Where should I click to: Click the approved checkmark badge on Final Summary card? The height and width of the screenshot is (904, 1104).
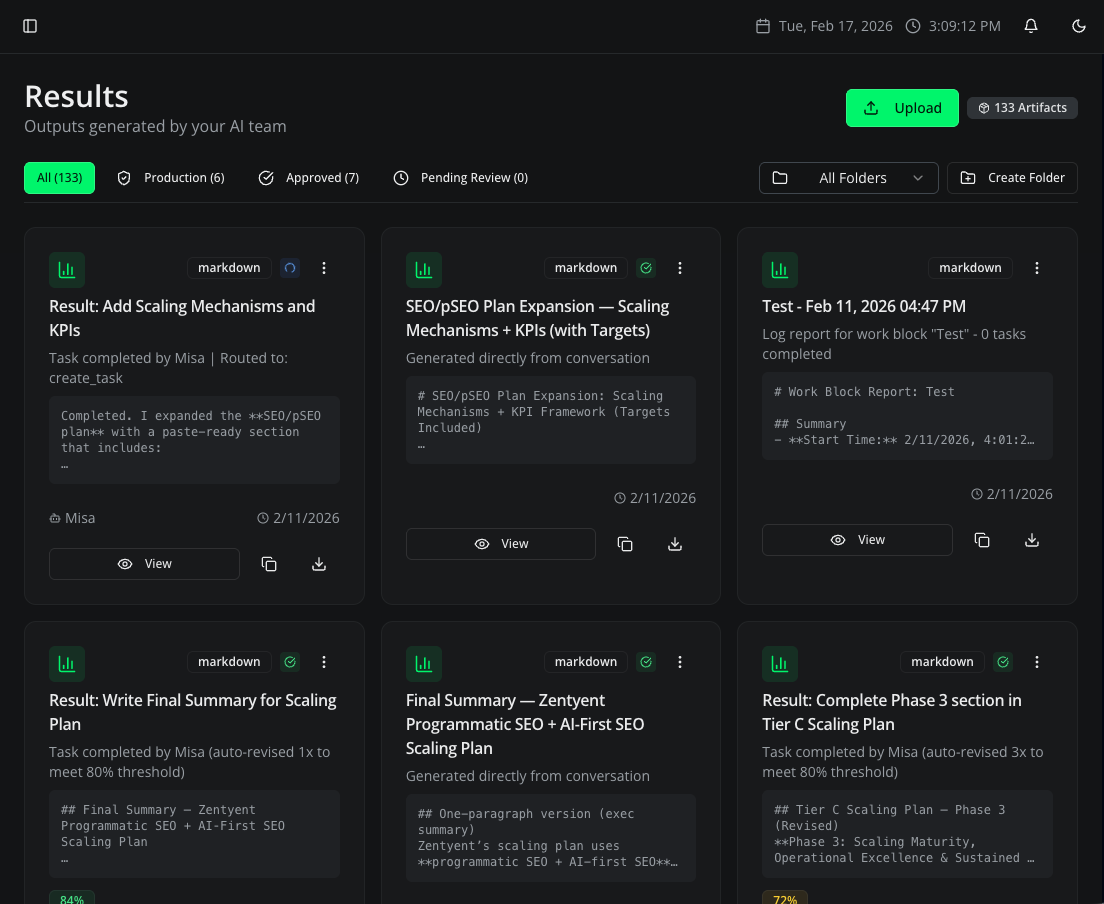coord(646,662)
